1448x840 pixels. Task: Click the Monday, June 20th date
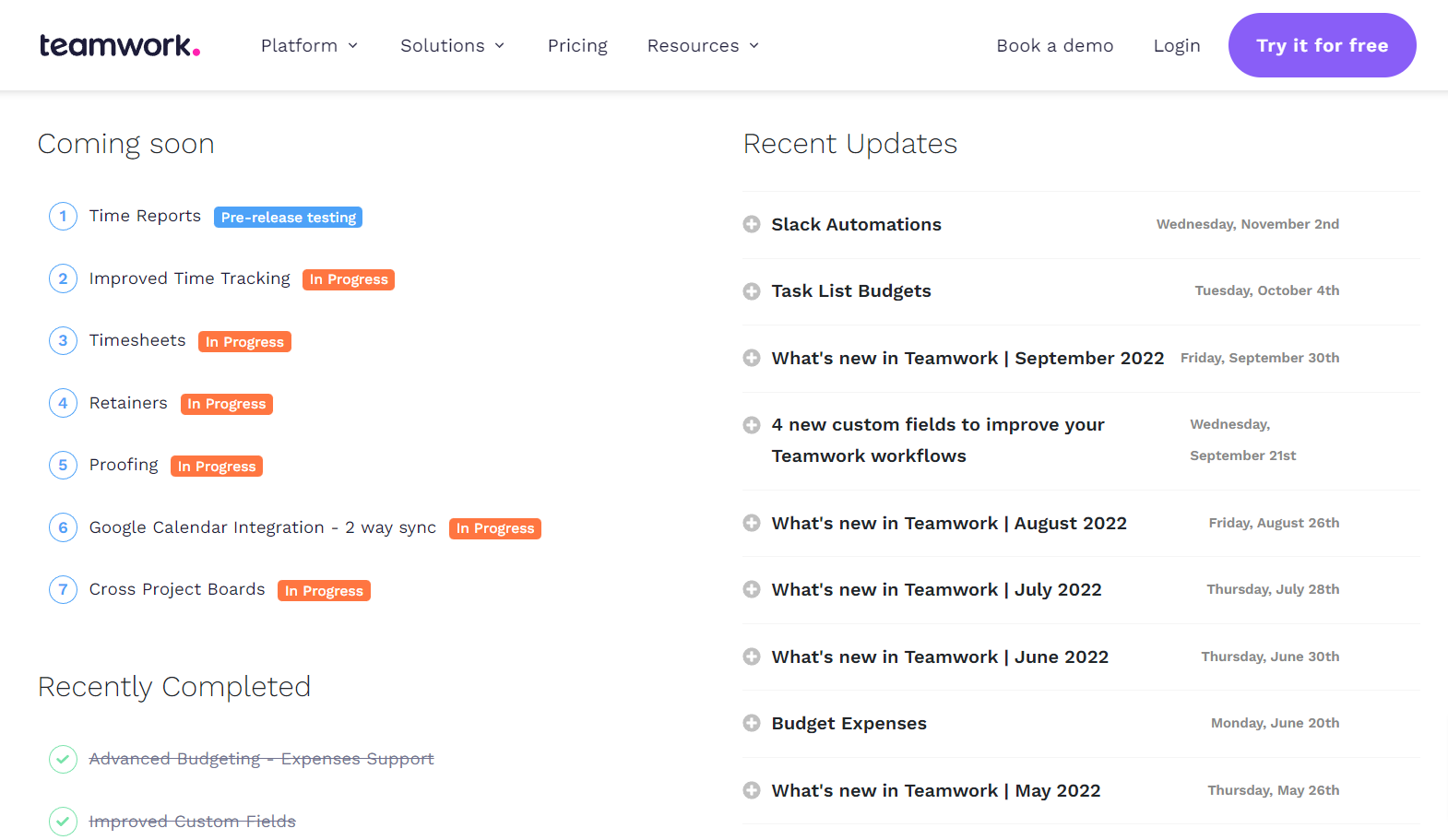pyautogui.click(x=1276, y=723)
